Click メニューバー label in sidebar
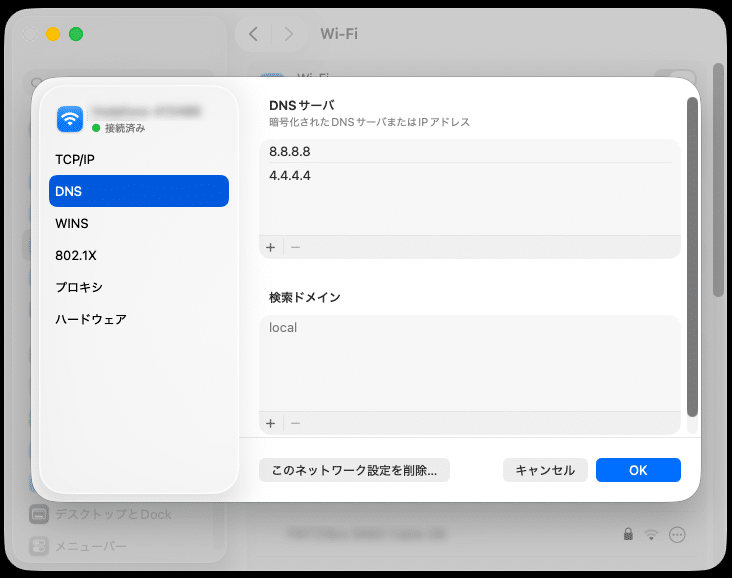Screen dimensions: 732x578 tap(91, 546)
